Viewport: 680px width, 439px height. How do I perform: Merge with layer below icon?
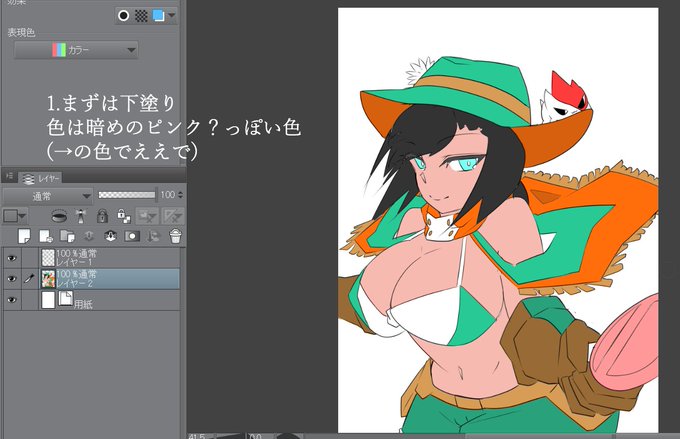110,236
